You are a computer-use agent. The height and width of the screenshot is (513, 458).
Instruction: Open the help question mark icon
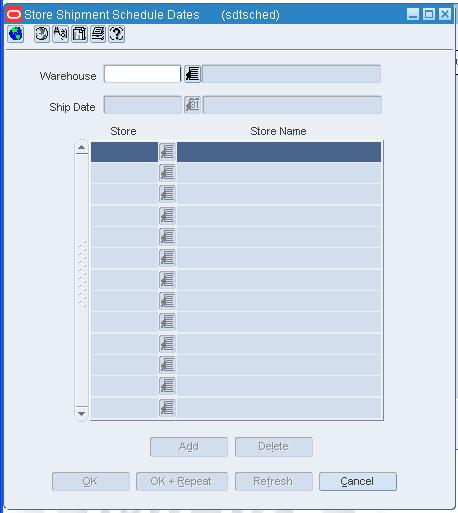(x=117, y=34)
